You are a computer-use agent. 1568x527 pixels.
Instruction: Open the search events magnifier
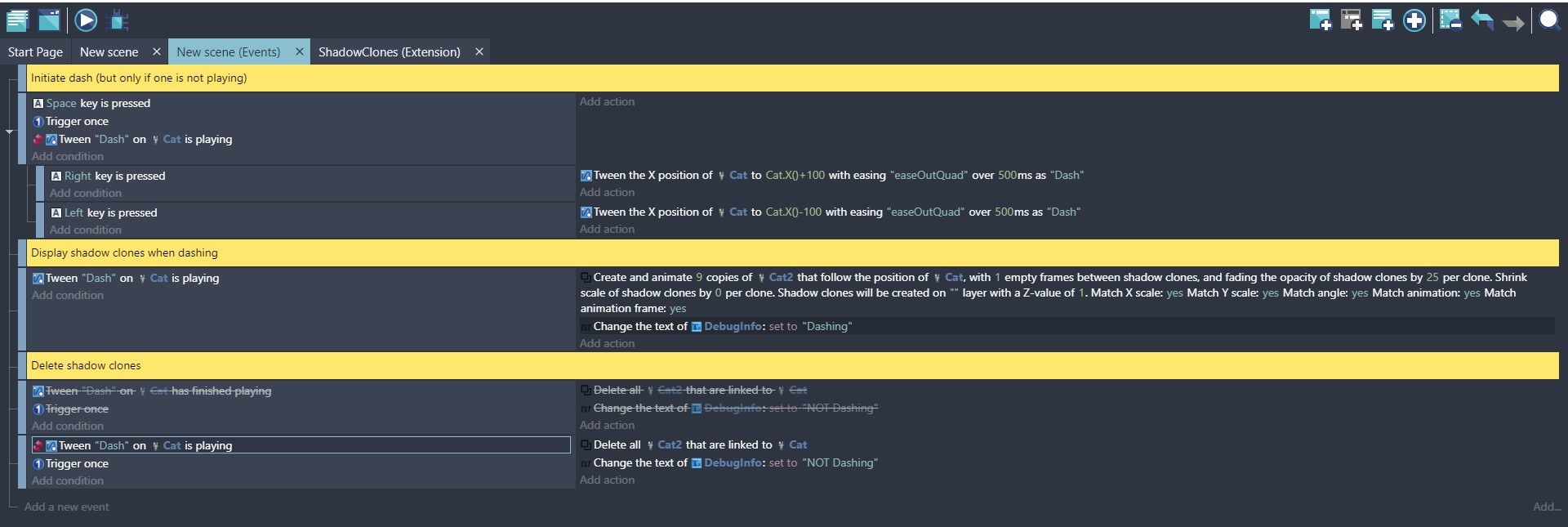pos(1549,20)
